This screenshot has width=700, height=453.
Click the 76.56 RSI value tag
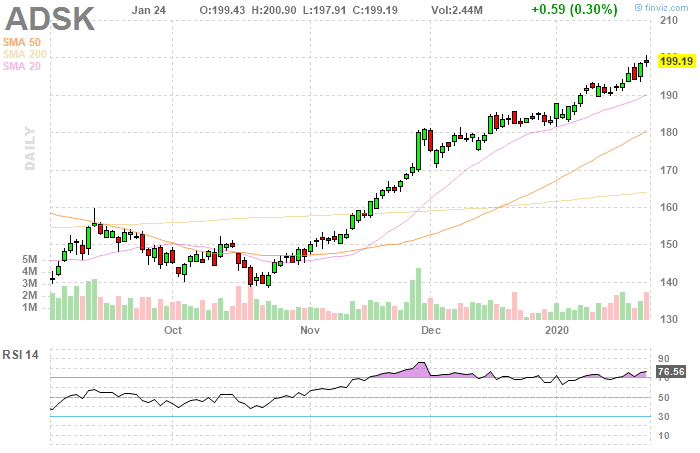coord(671,372)
